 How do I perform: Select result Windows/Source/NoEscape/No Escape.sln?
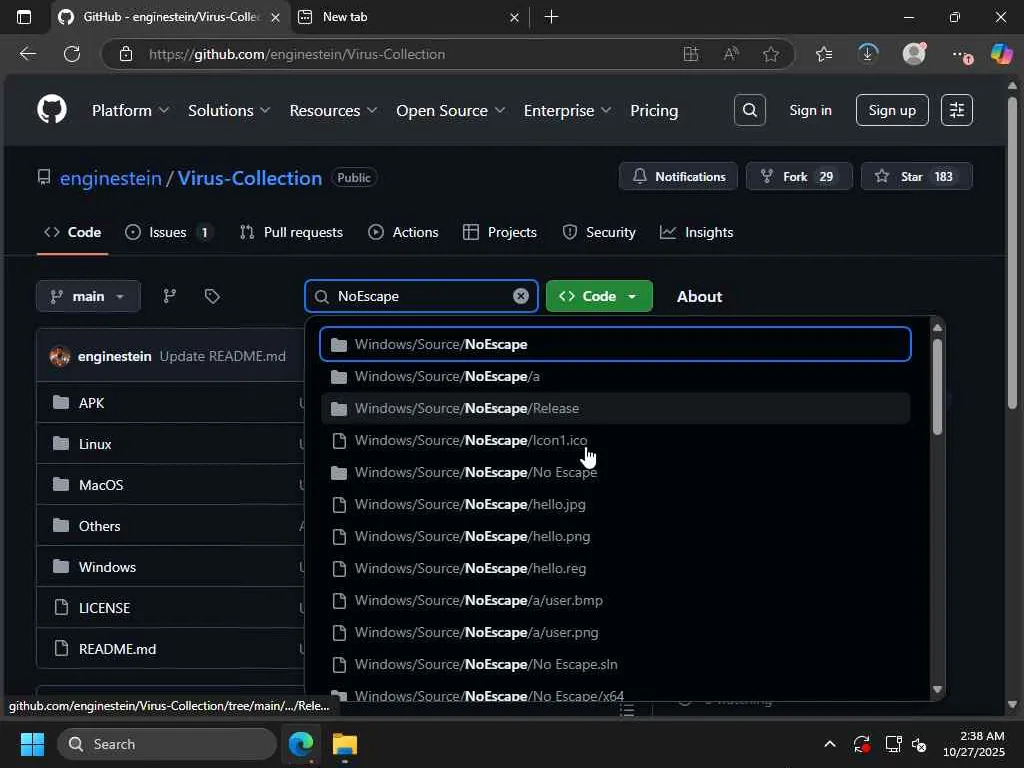(615, 664)
